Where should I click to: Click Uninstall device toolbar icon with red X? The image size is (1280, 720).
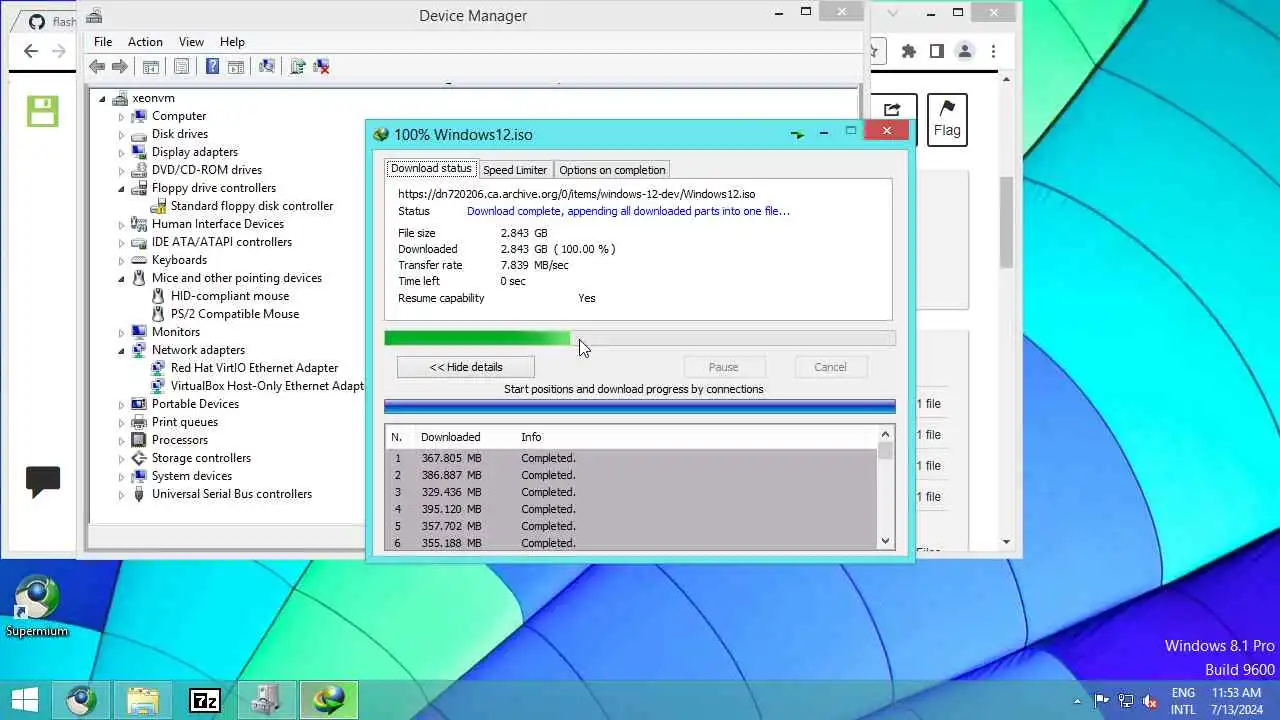tap(321, 67)
